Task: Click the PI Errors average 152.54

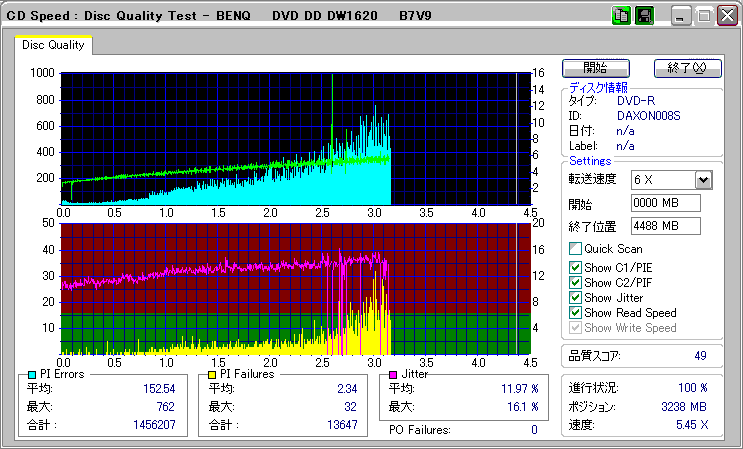Action: pyautogui.click(x=159, y=389)
